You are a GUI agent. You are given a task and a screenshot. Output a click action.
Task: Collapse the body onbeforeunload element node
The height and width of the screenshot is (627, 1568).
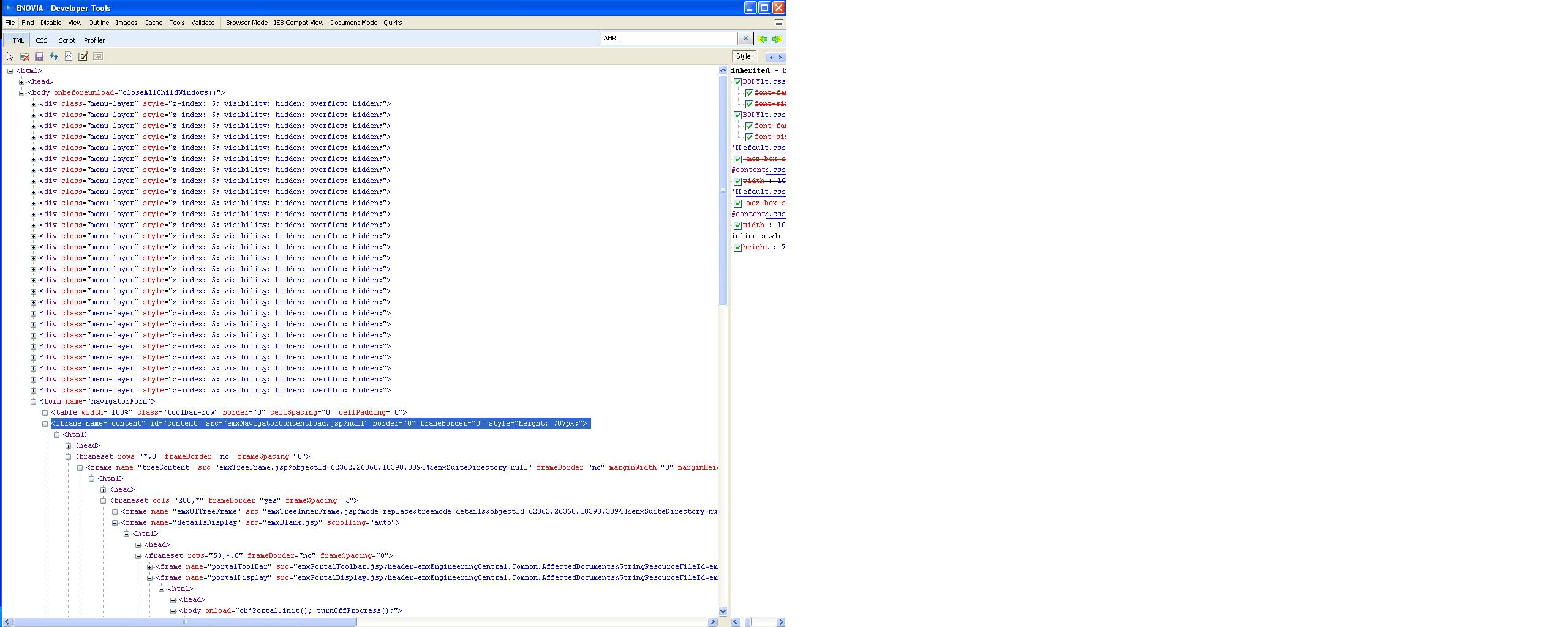tap(23, 92)
